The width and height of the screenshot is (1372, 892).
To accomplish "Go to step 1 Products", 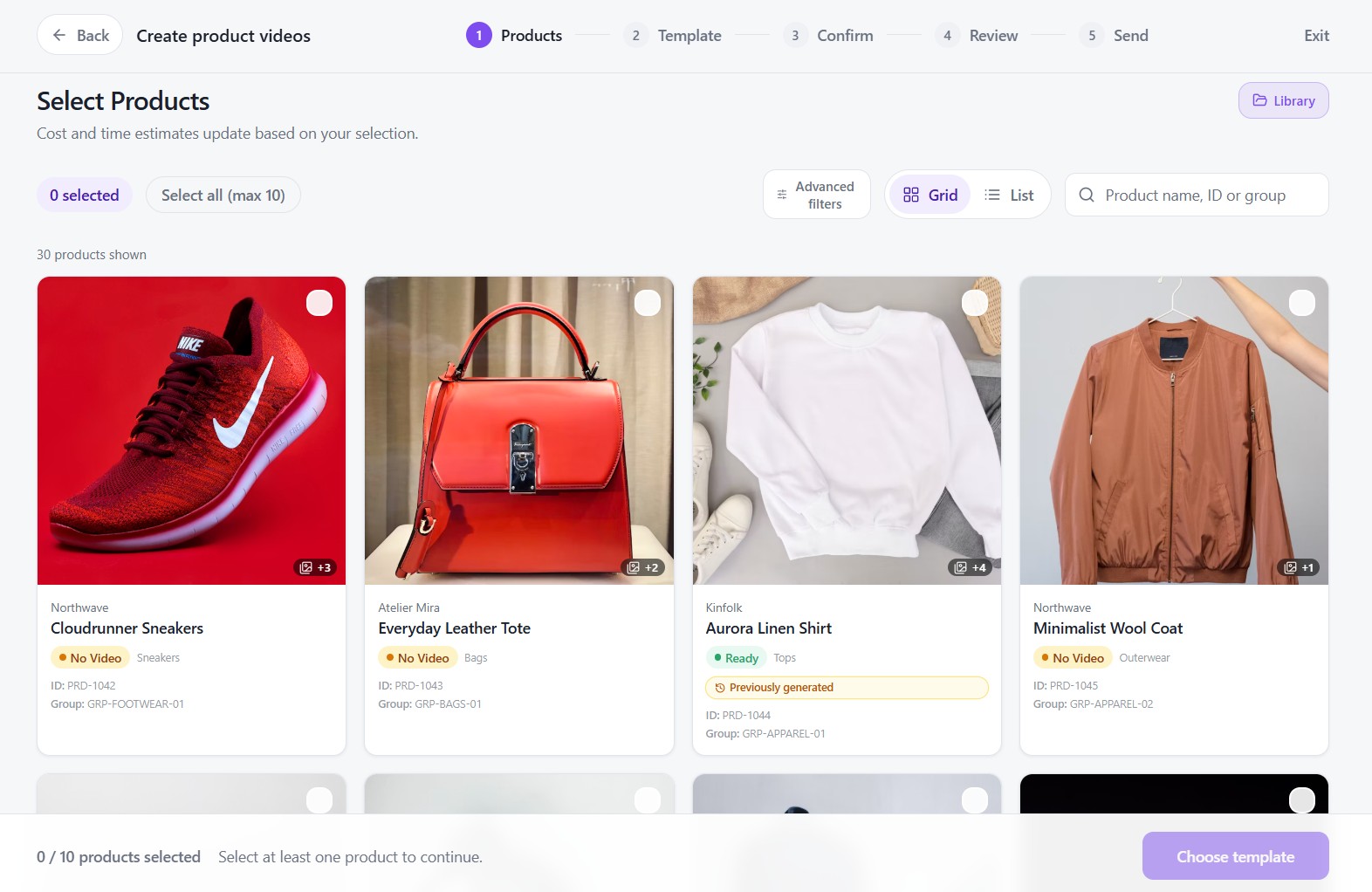I will tap(514, 36).
